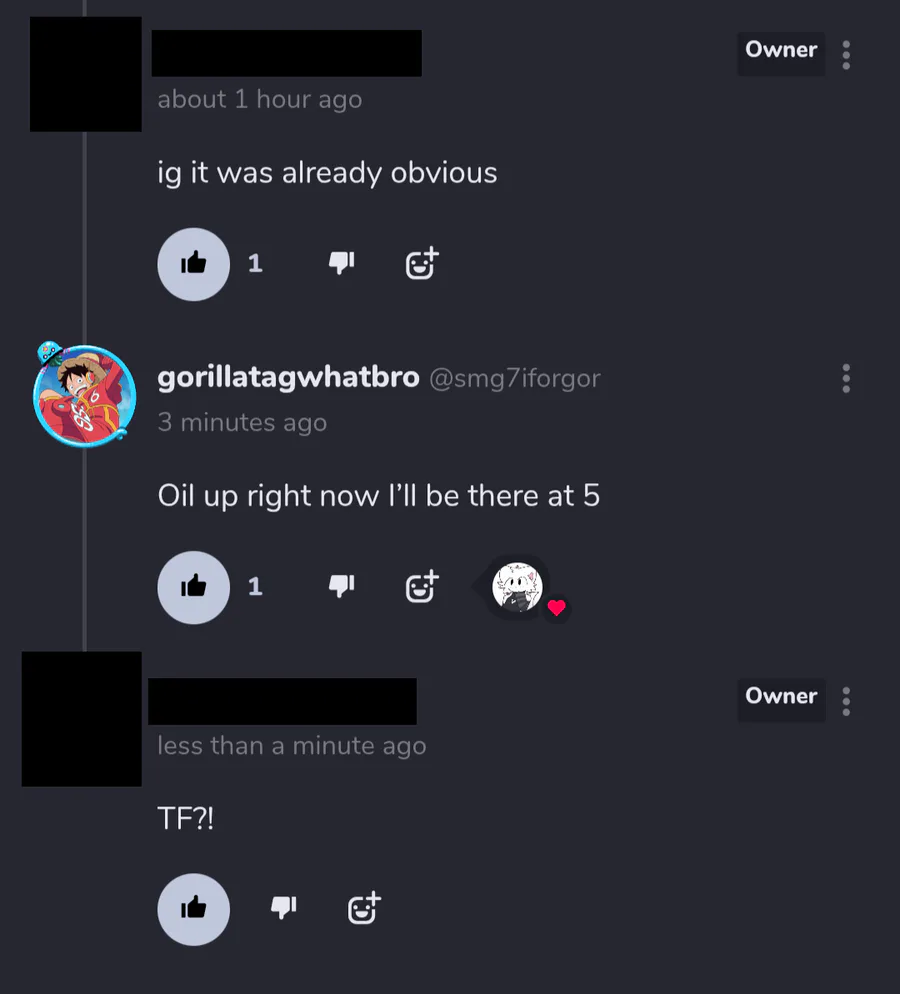This screenshot has width=900, height=994.
Task: Add reaction to "ig it was already obvious" comment
Action: coord(421,263)
